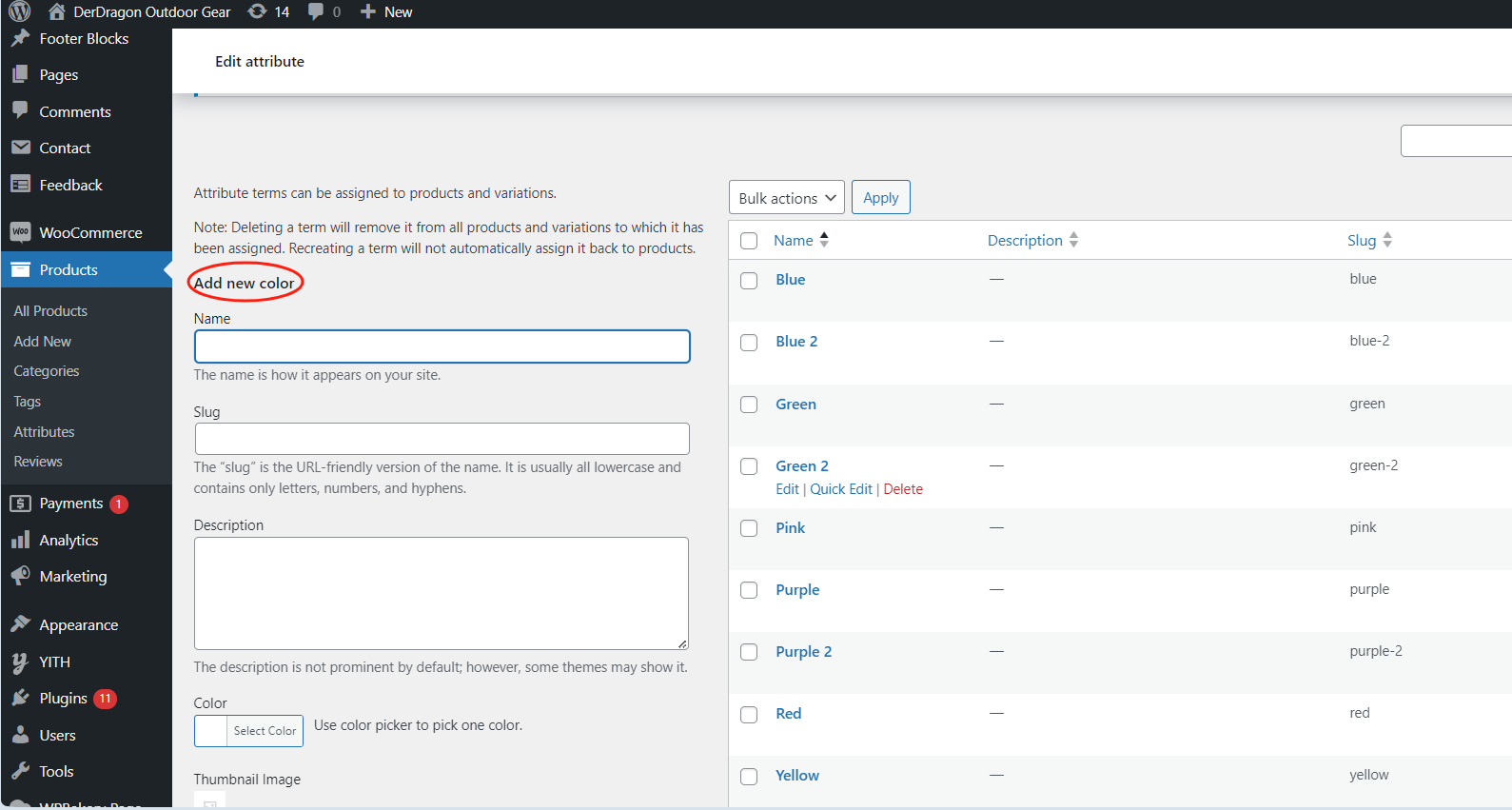This screenshot has height=810, width=1512.
Task: Open the comments bubble icon in admin bar
Action: pos(316,11)
